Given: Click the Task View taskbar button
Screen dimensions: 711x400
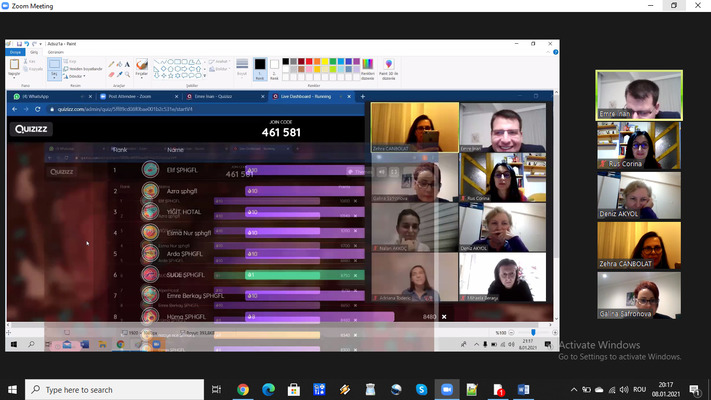Looking at the screenshot, I should point(216,390).
